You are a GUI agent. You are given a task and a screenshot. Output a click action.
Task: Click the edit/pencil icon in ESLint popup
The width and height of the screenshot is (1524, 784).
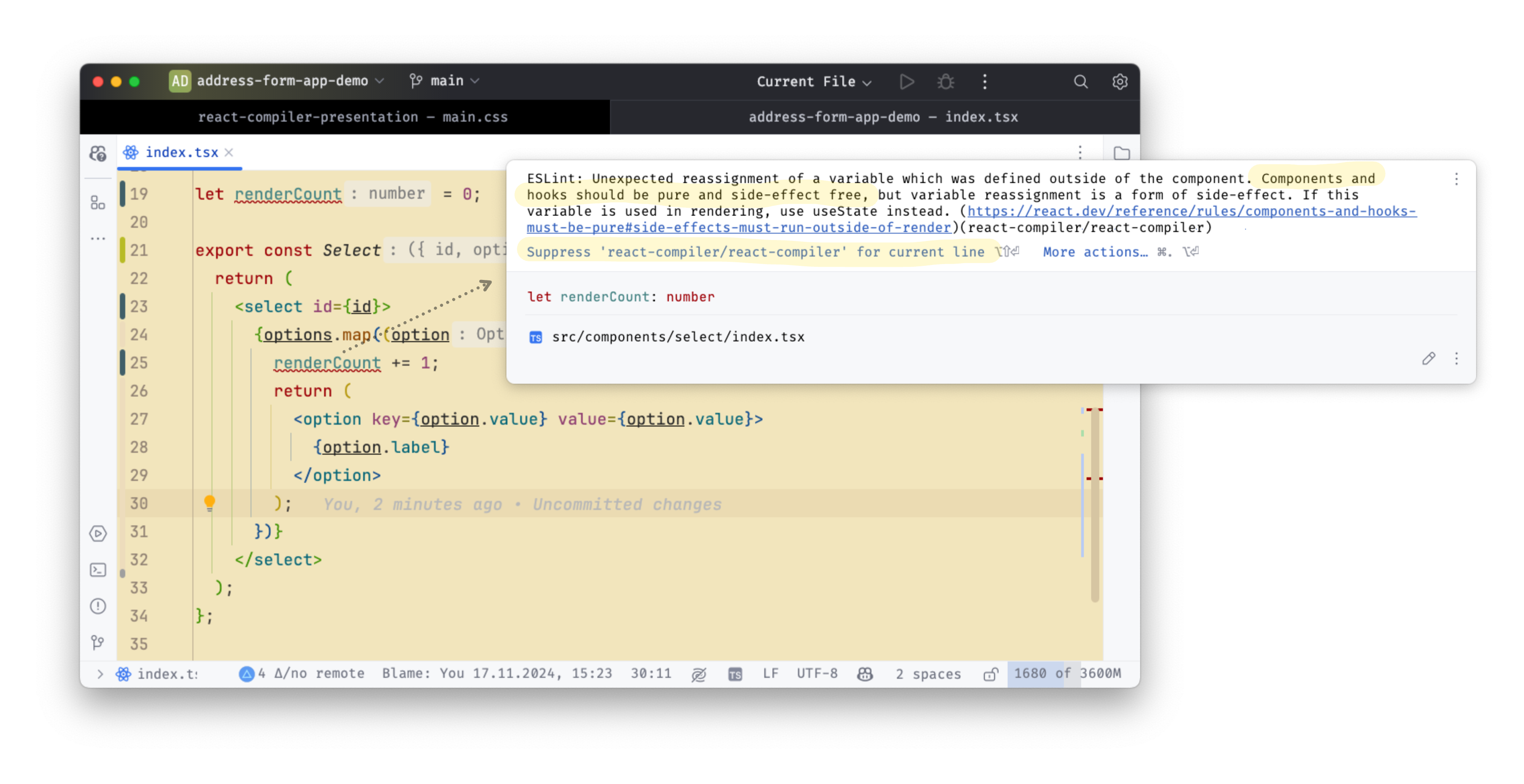[x=1429, y=358]
